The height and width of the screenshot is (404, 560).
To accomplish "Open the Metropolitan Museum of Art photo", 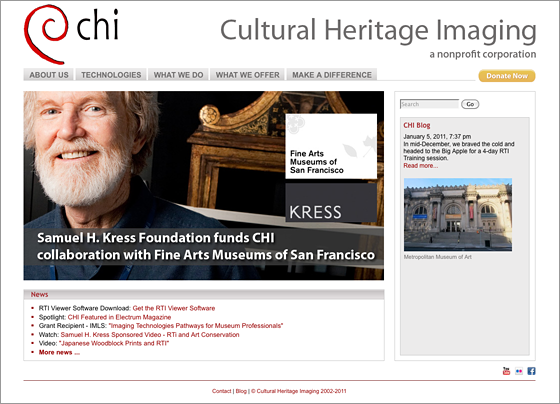I will pos(458,215).
